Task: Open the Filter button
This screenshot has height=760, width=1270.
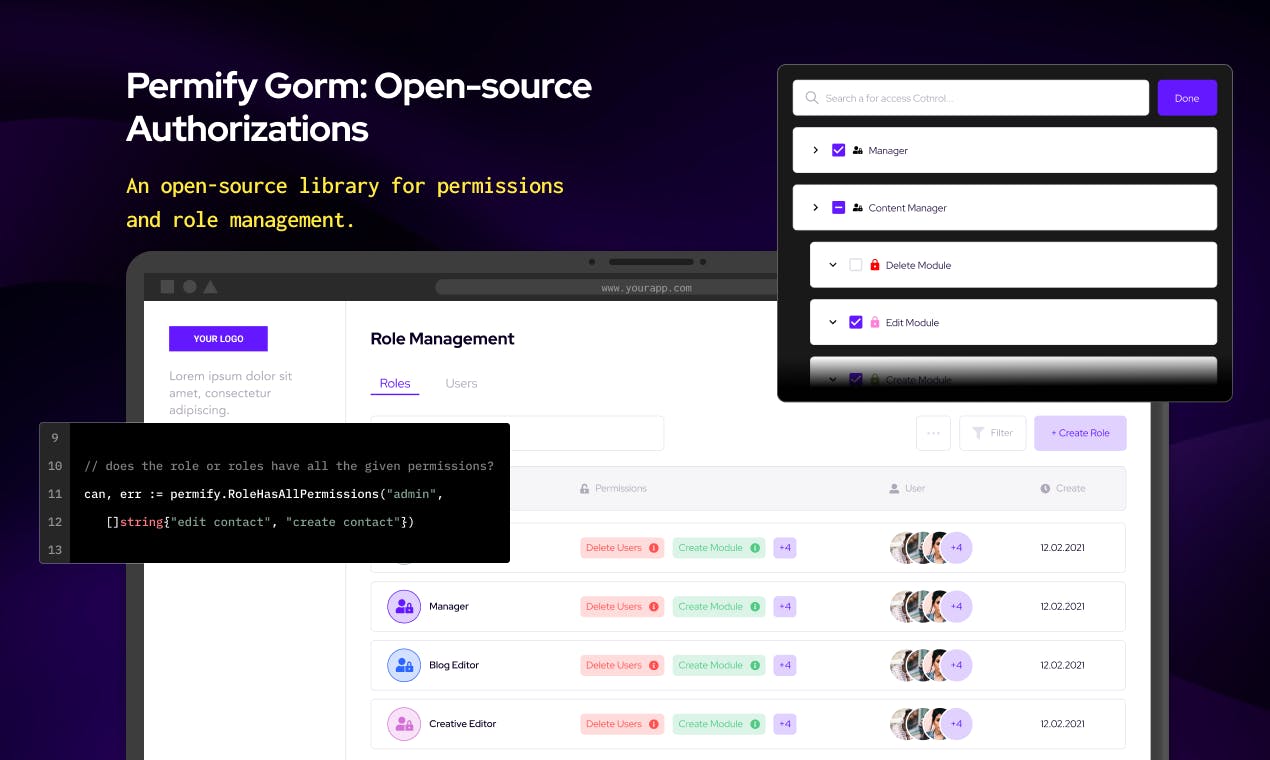Action: [x=992, y=433]
